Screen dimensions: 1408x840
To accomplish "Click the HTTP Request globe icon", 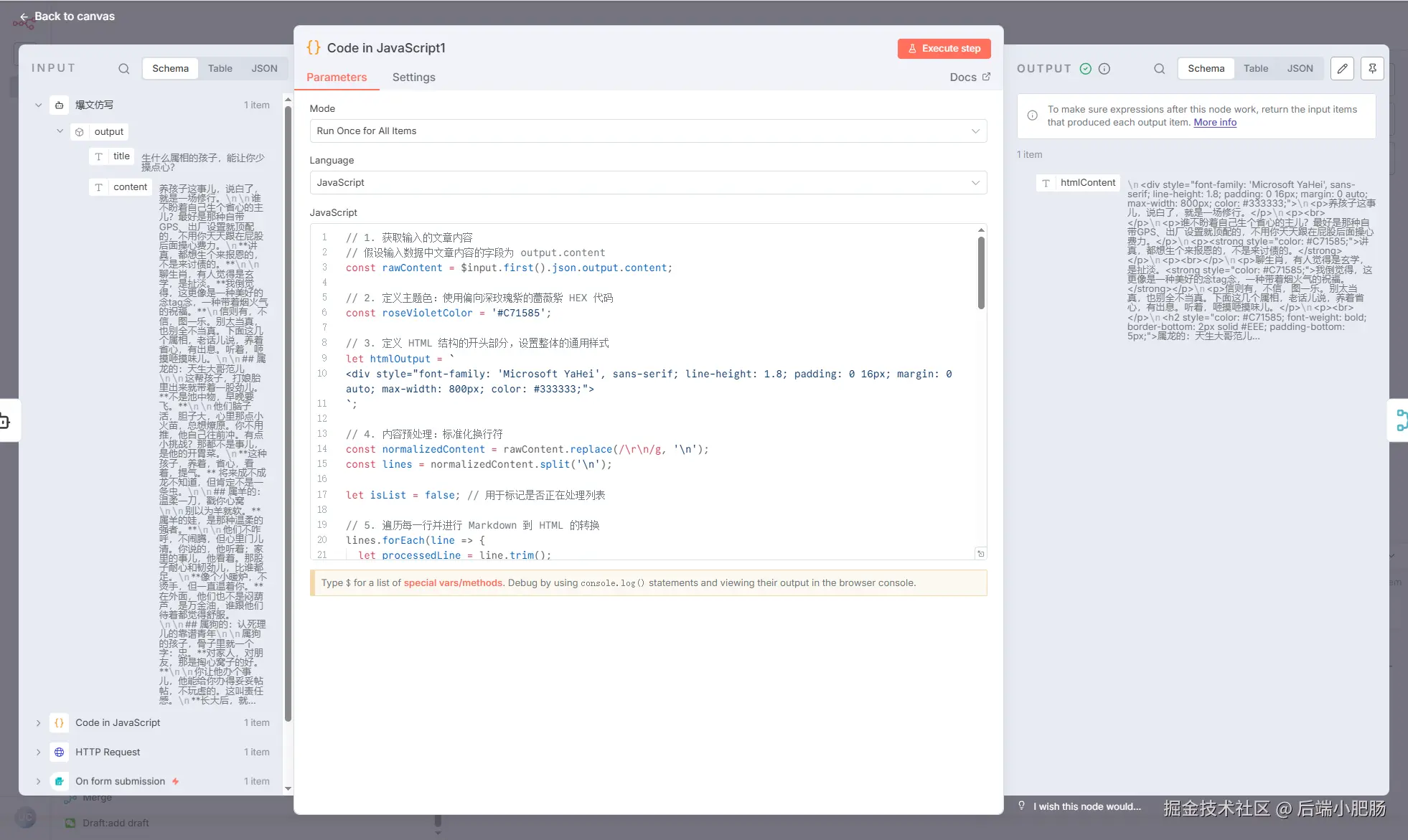I will [60, 752].
